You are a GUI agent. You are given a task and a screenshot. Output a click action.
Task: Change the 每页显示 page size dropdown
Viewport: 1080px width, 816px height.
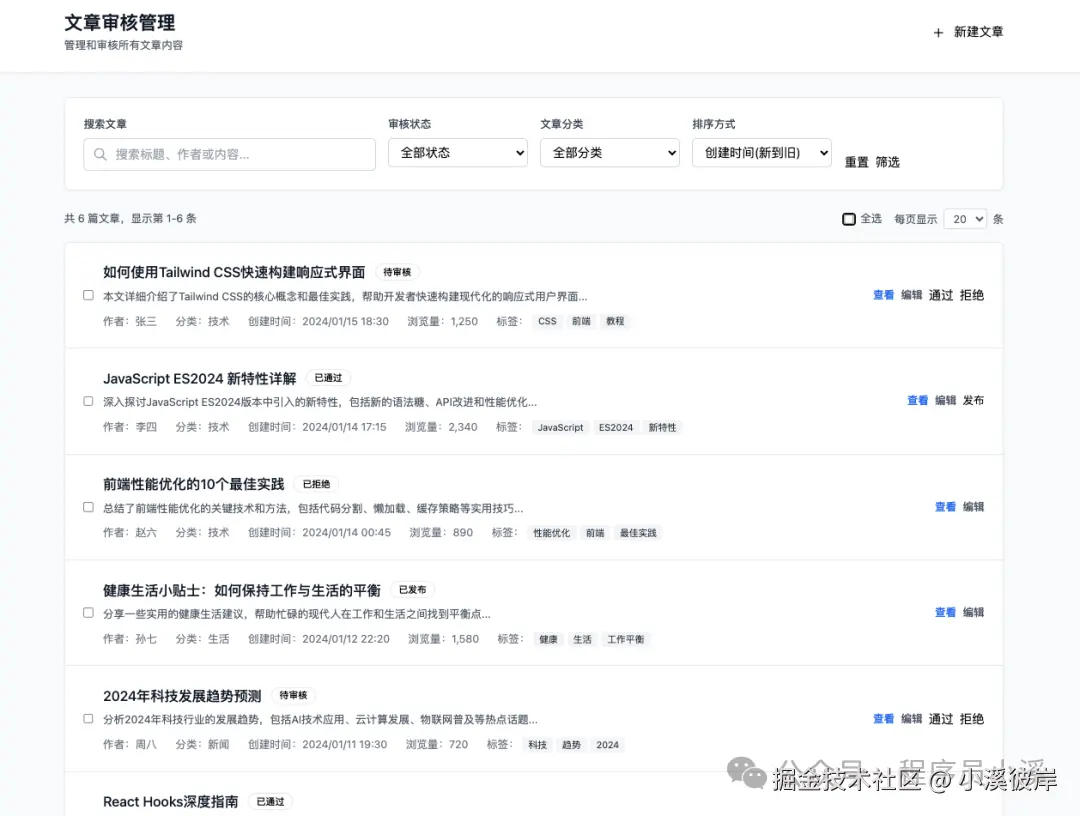click(x=964, y=218)
